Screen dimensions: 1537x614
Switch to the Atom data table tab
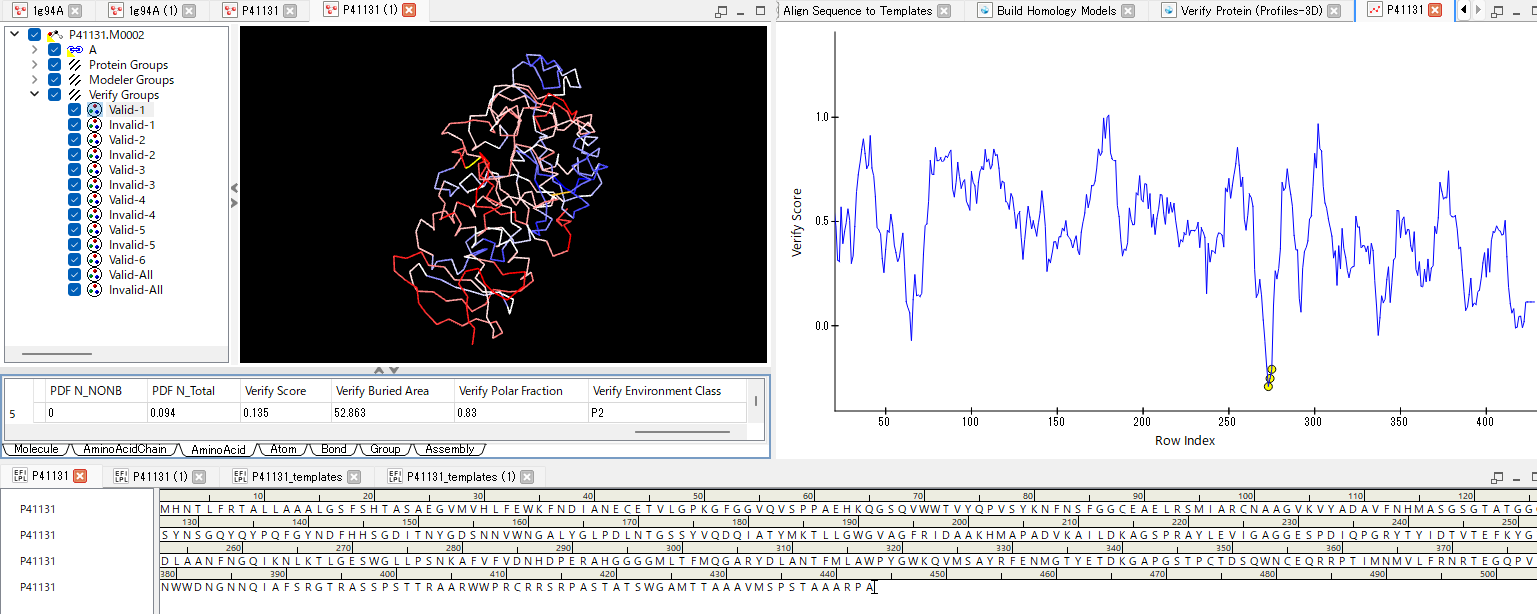click(x=283, y=450)
